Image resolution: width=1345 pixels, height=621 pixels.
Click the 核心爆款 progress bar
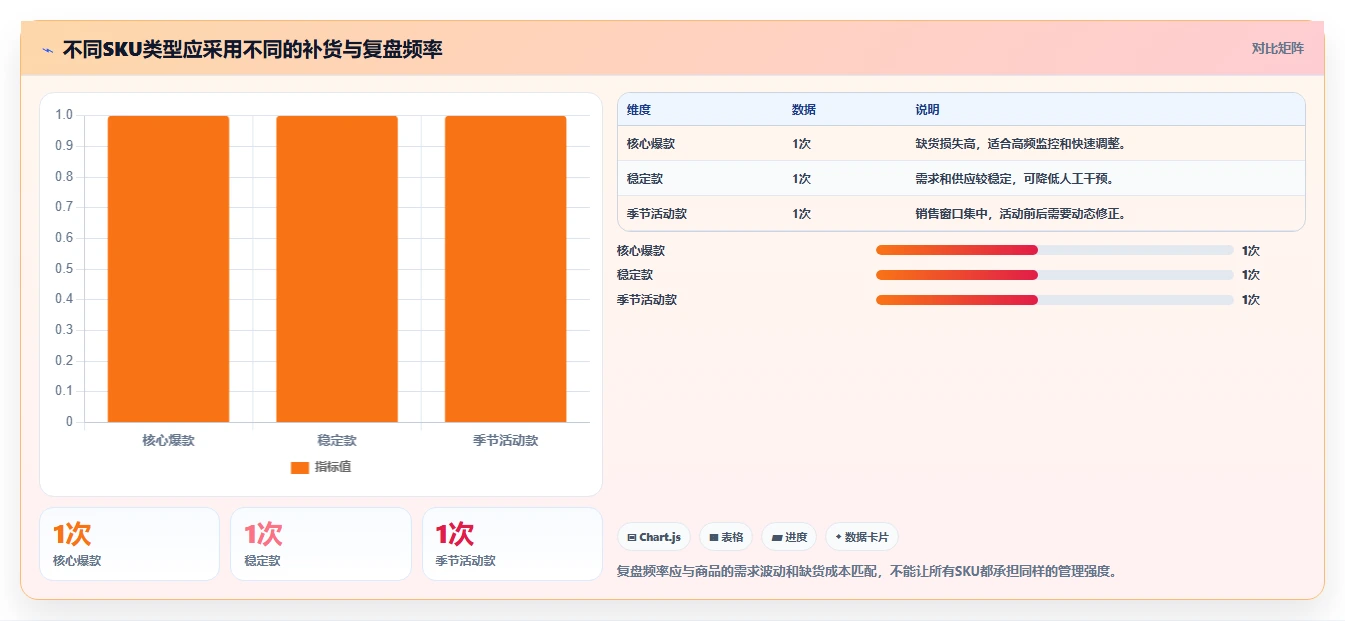(1054, 250)
